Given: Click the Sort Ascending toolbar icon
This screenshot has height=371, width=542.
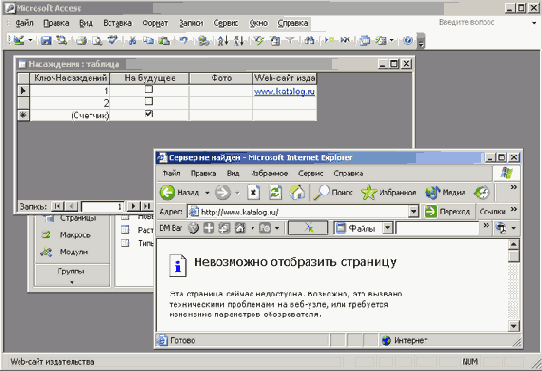Looking at the screenshot, I should click(223, 40).
